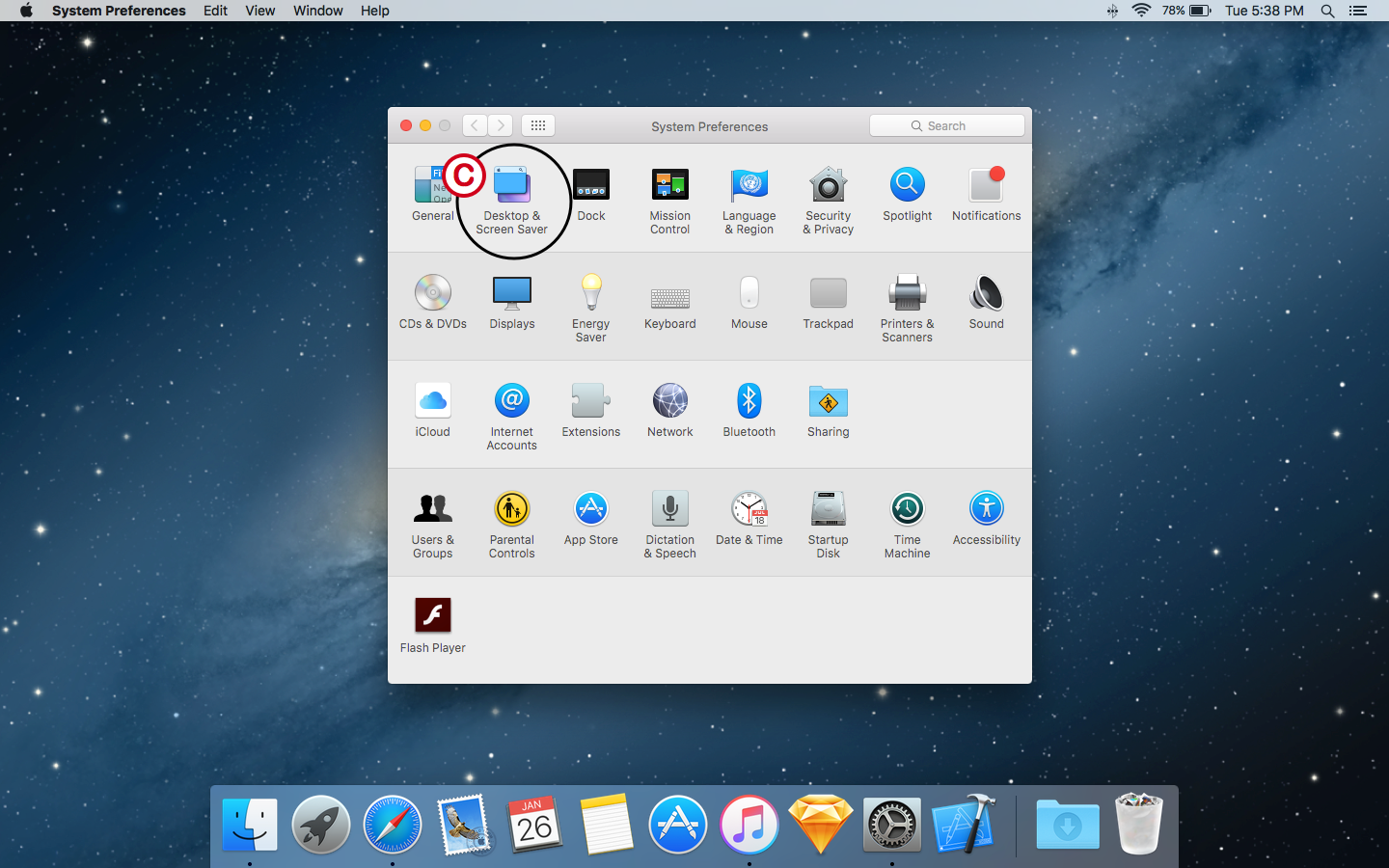Show all preferences using grid button
The height and width of the screenshot is (868, 1389).
click(x=537, y=124)
